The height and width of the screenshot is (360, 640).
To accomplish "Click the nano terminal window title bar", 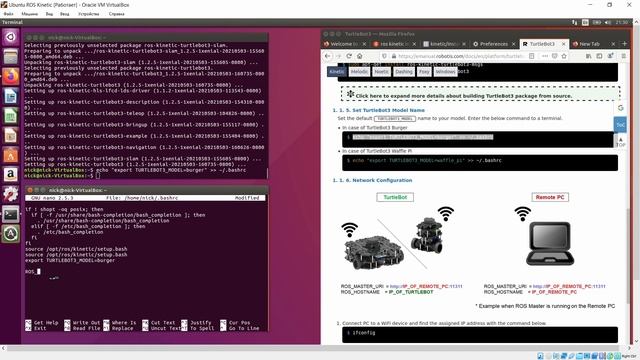I will pyautogui.click(x=147, y=190).
